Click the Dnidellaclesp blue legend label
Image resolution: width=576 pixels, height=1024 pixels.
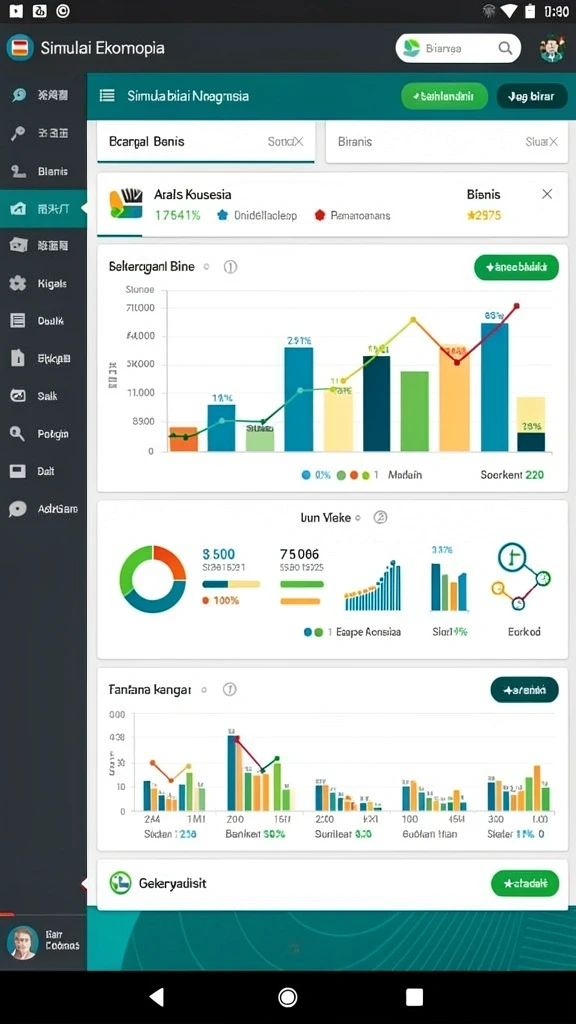(265, 215)
